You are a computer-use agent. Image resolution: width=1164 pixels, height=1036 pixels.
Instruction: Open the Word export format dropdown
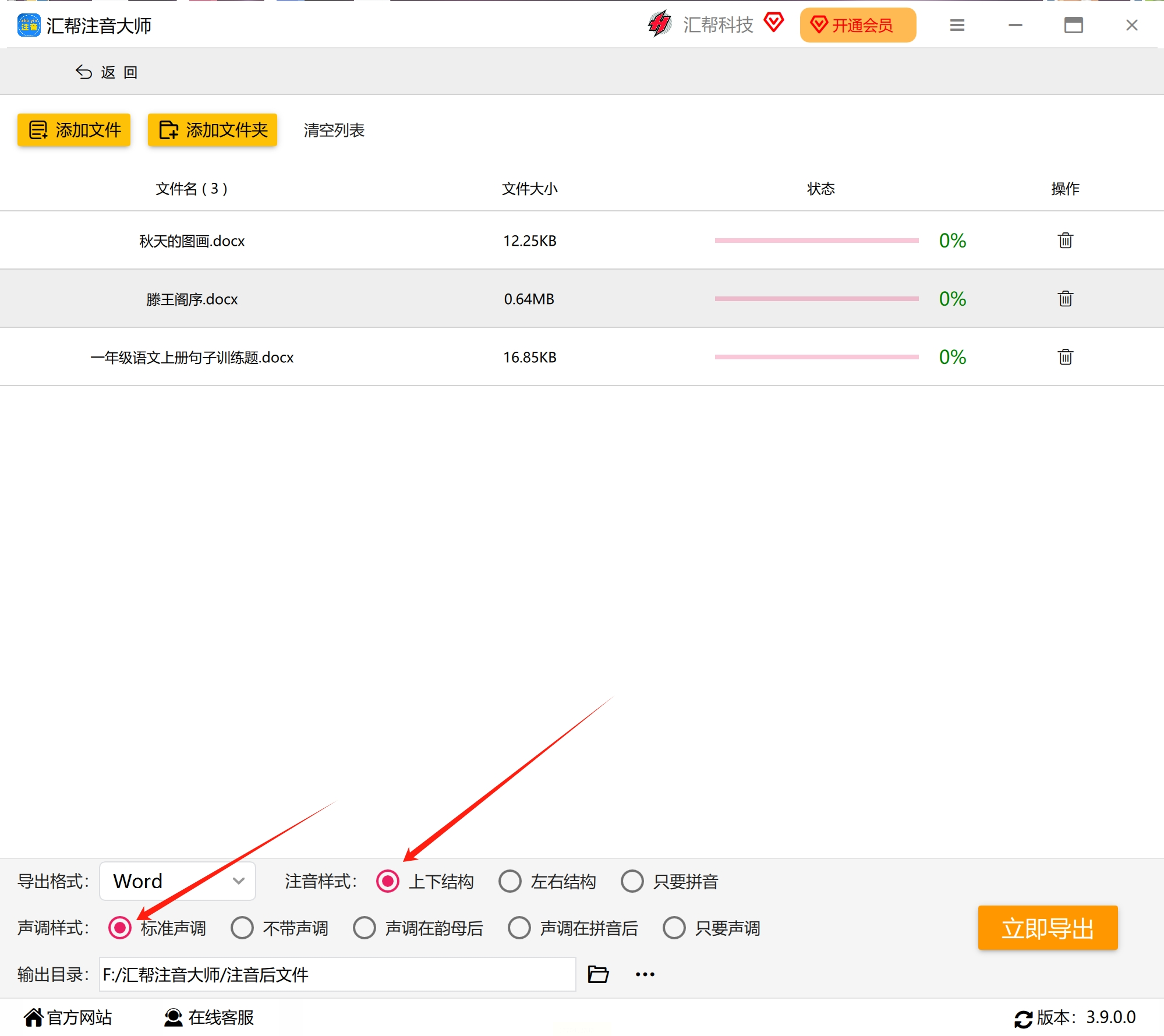pyautogui.click(x=178, y=881)
